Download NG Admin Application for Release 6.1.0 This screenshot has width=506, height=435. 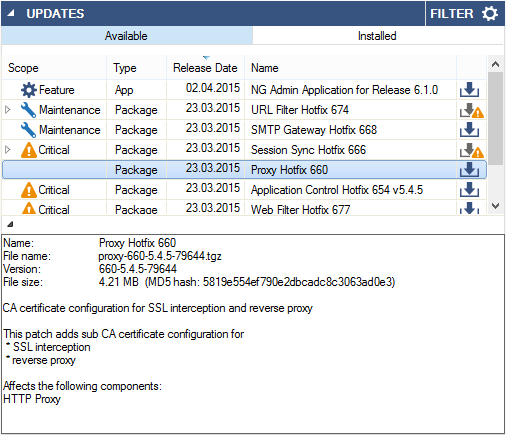pyautogui.click(x=469, y=89)
